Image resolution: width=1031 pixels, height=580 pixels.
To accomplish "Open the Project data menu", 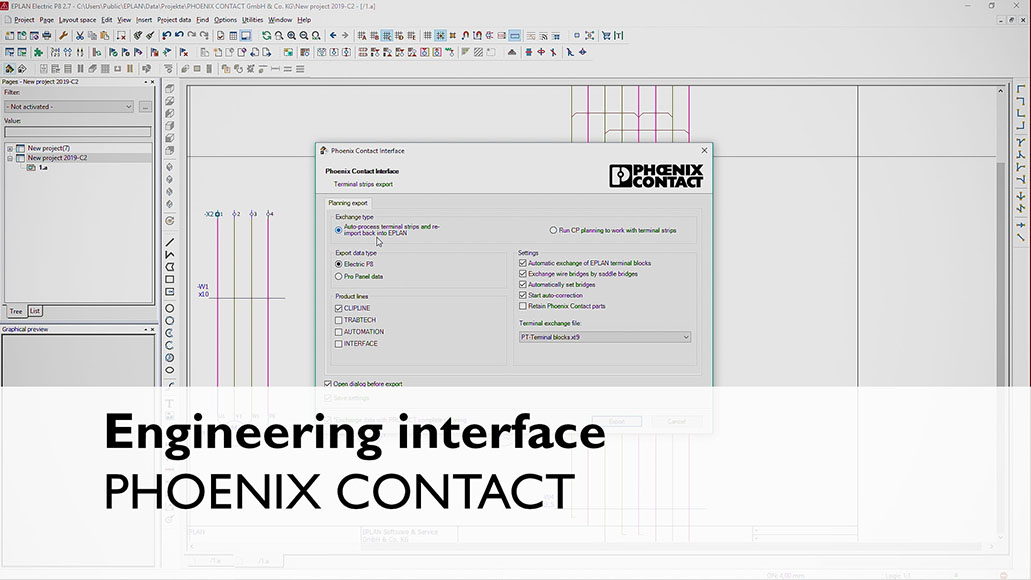I will point(174,20).
